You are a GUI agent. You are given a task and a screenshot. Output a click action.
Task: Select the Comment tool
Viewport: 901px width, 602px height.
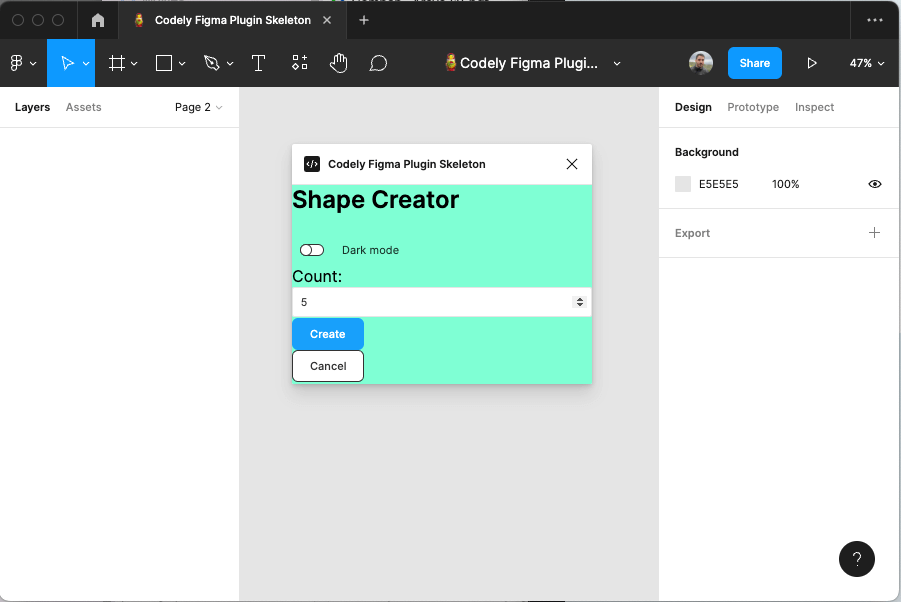[x=378, y=63]
